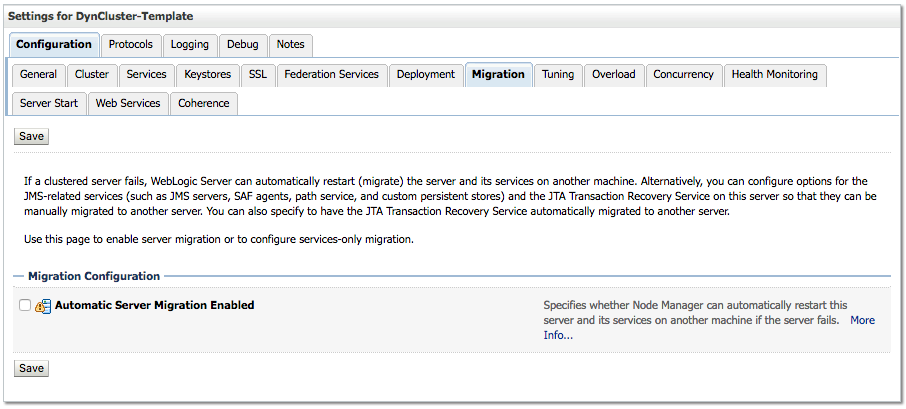Open the Logging tab
Screen dimensions: 906x409
coord(190,45)
